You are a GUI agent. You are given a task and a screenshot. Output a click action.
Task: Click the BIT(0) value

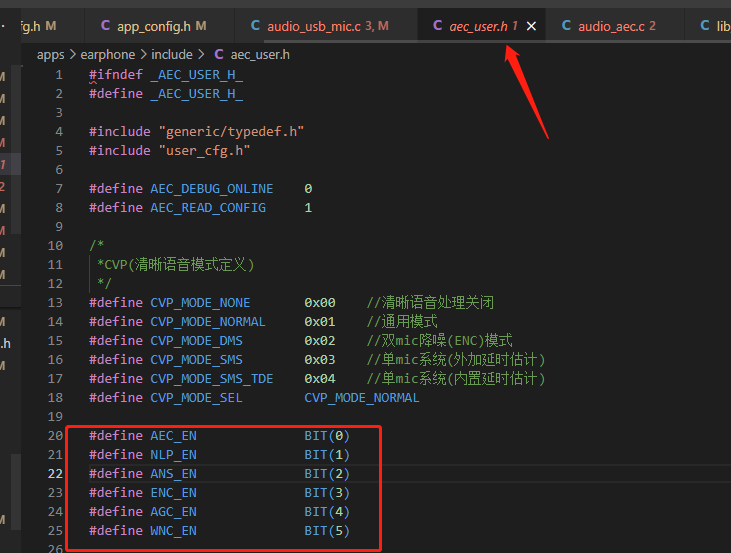[327, 436]
